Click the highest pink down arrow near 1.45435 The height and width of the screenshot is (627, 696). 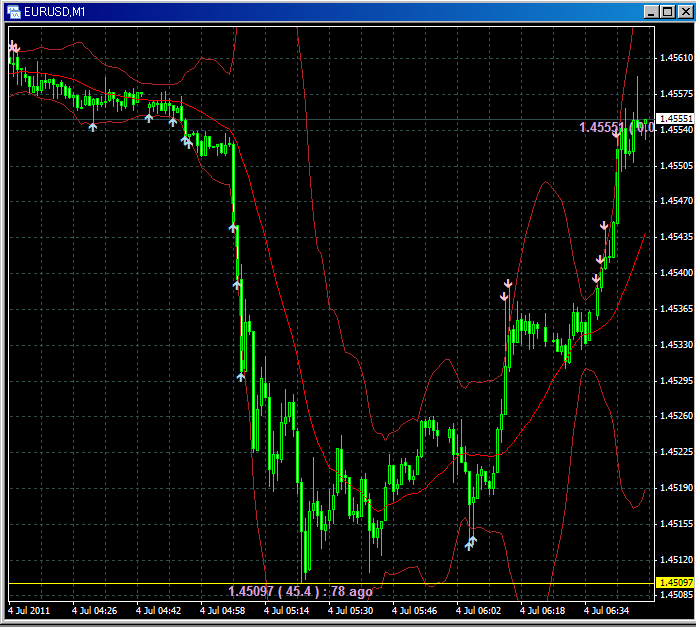click(604, 227)
